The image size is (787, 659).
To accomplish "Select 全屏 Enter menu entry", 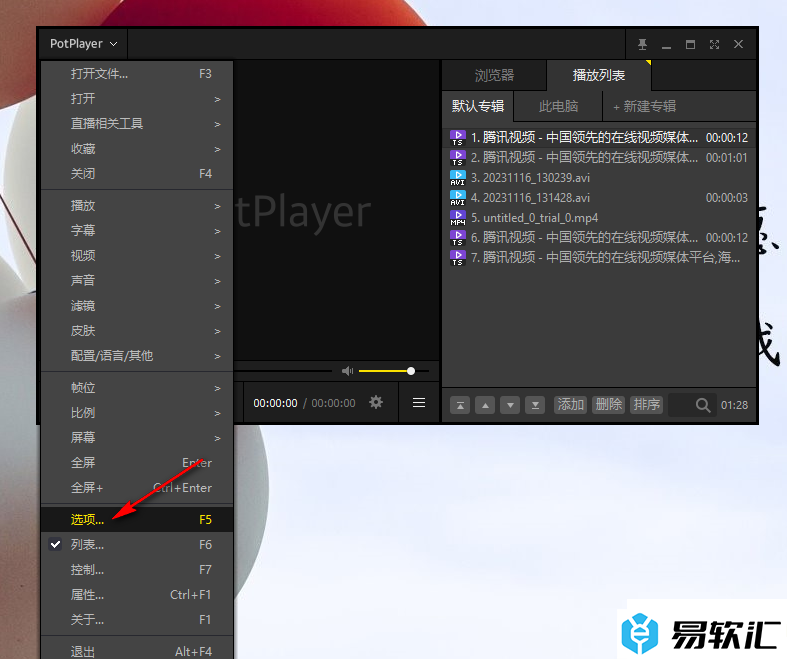I will tap(137, 463).
